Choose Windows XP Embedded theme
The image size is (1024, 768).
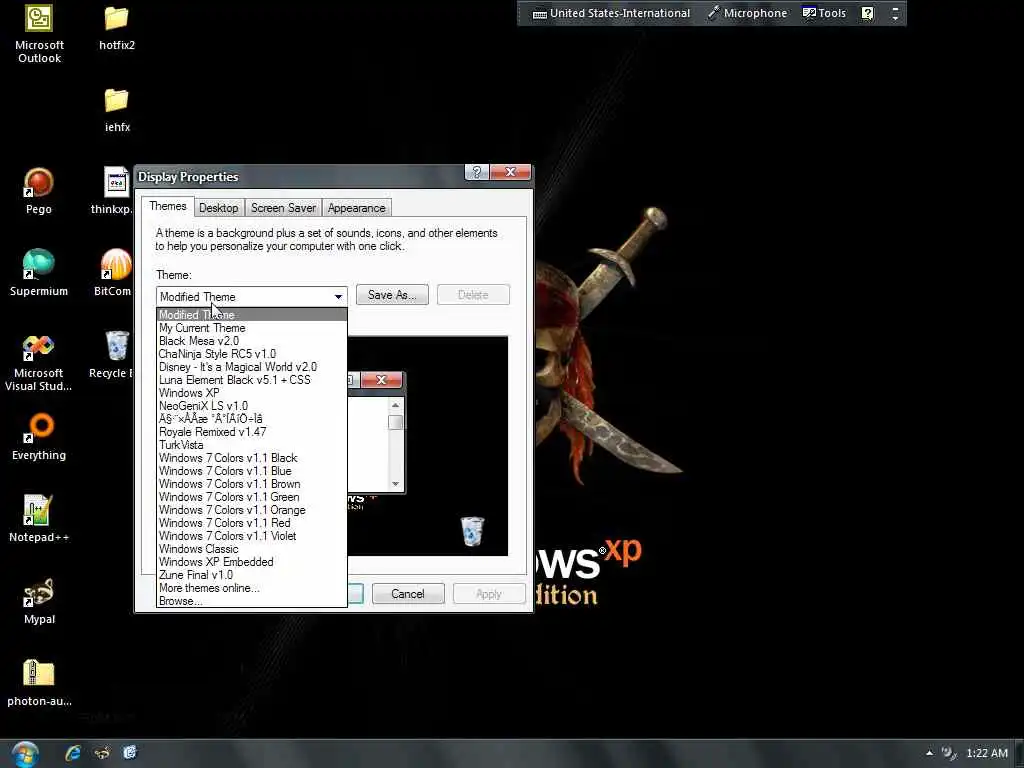[x=252, y=562]
